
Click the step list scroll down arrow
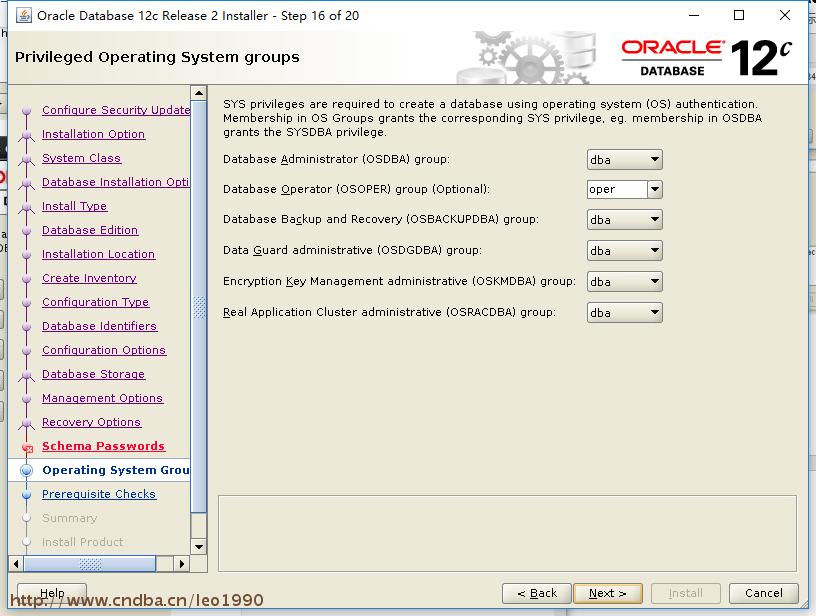(199, 547)
